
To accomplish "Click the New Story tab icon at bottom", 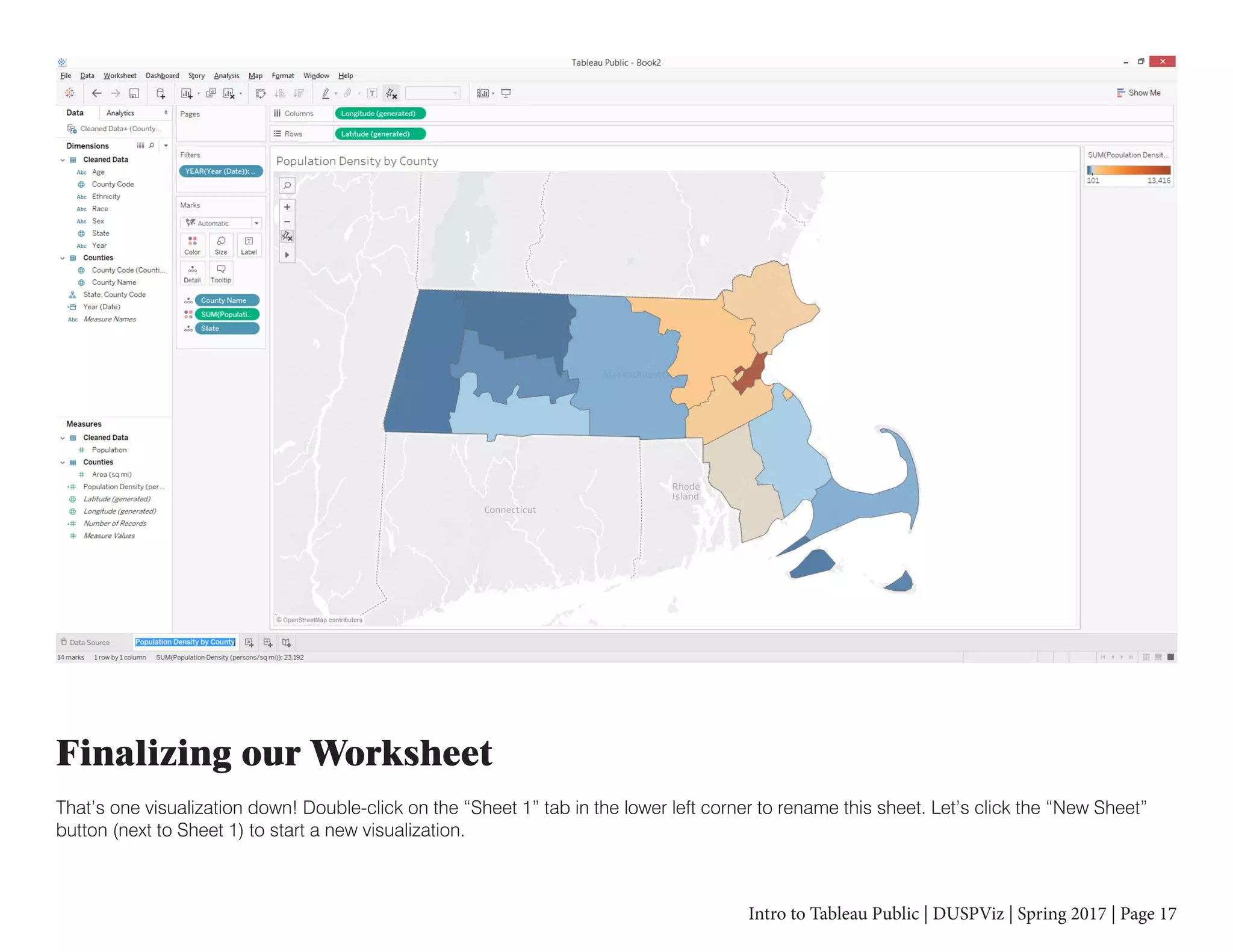I will (287, 643).
